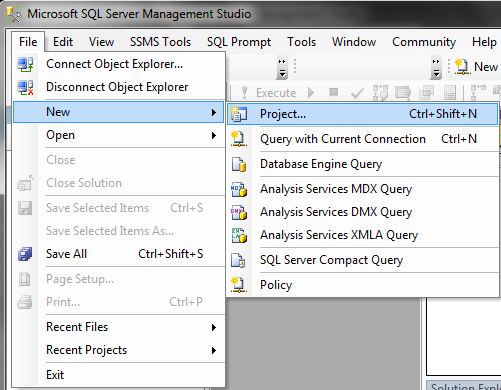The height and width of the screenshot is (390, 501).
Task: Open the View menu
Action: (x=101, y=42)
